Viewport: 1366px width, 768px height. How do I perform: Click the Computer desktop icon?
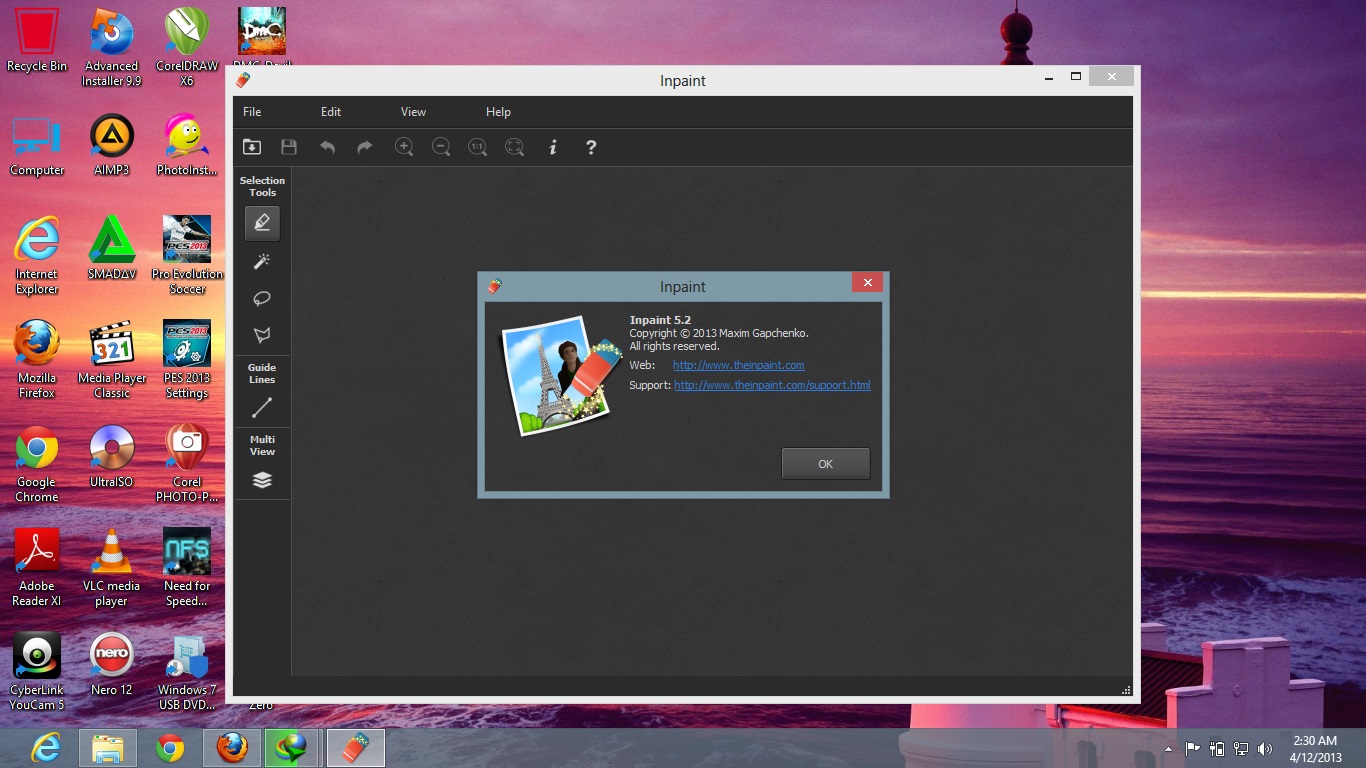coord(37,145)
